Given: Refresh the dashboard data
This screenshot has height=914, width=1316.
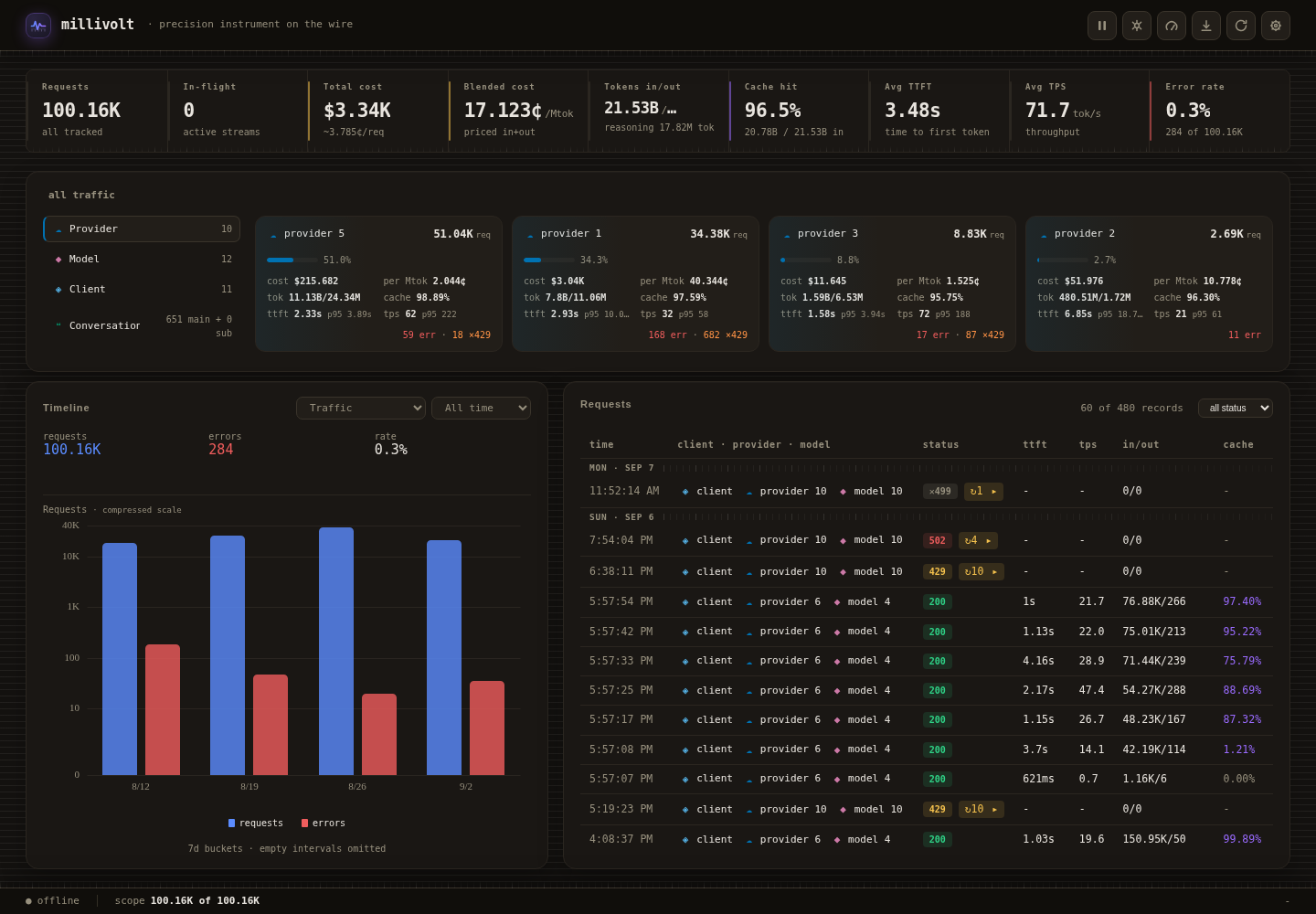Looking at the screenshot, I should 1241,26.
